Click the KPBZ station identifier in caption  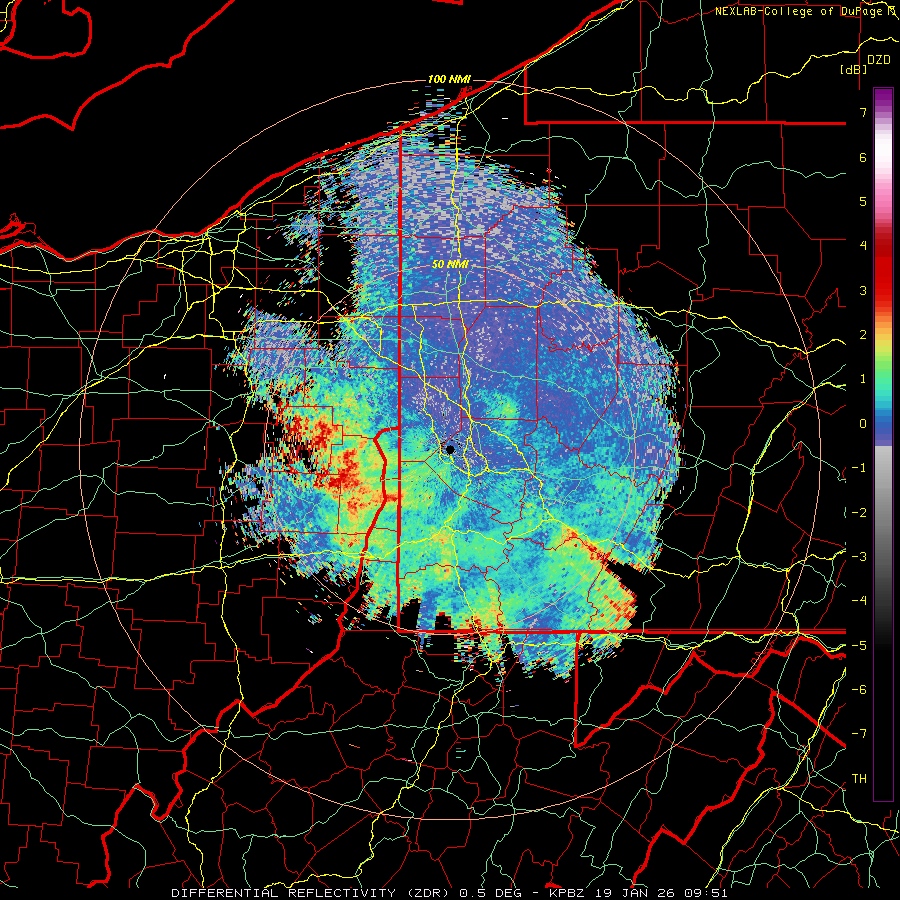tap(567, 893)
